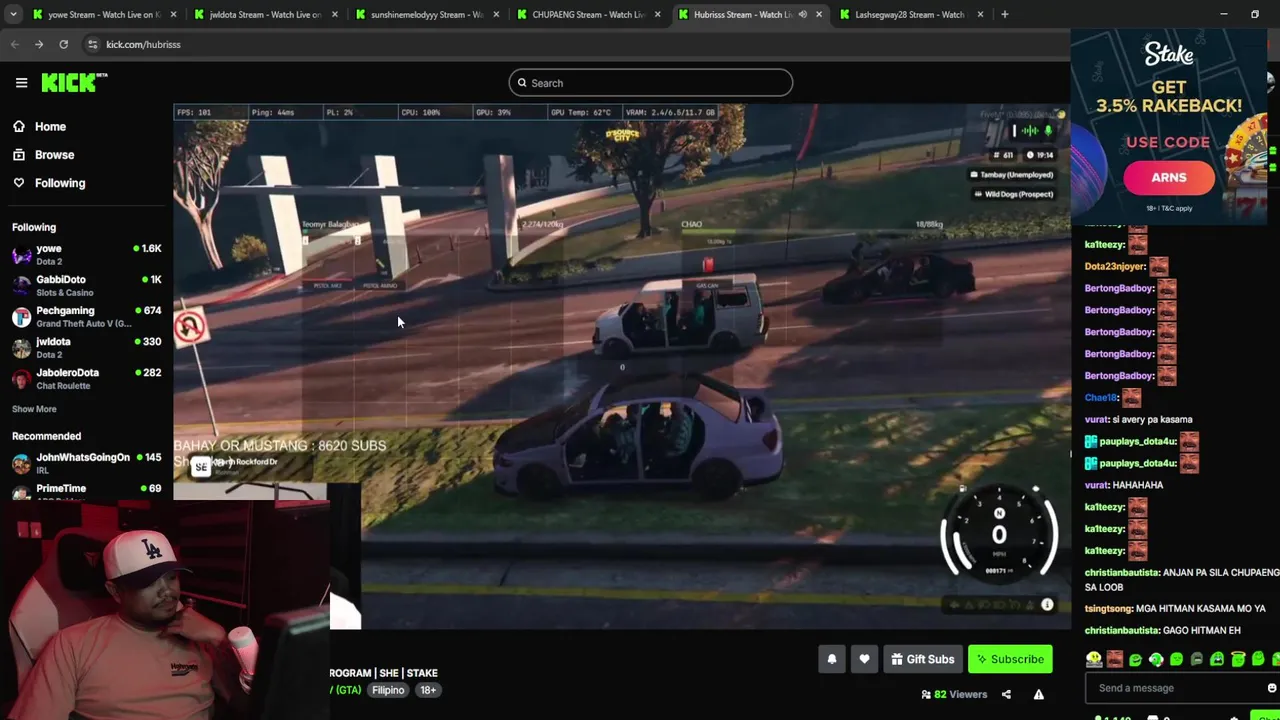Click the info icon on video player
This screenshot has width=1280, height=720.
pyautogui.click(x=1047, y=605)
